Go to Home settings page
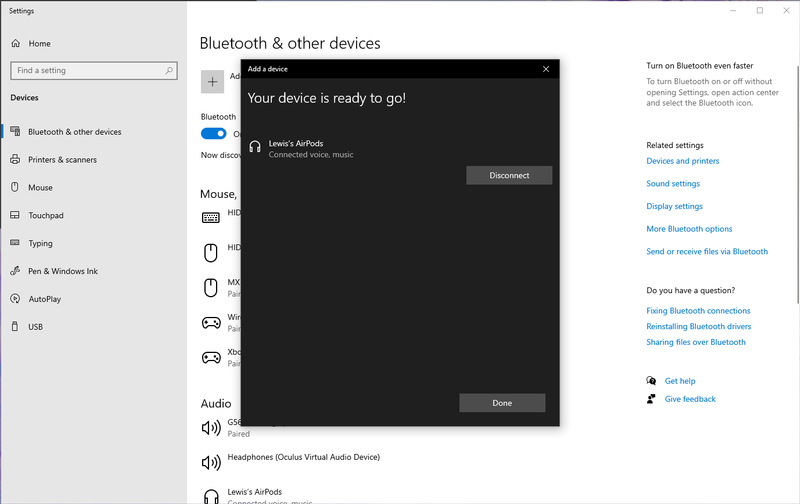 tap(39, 43)
